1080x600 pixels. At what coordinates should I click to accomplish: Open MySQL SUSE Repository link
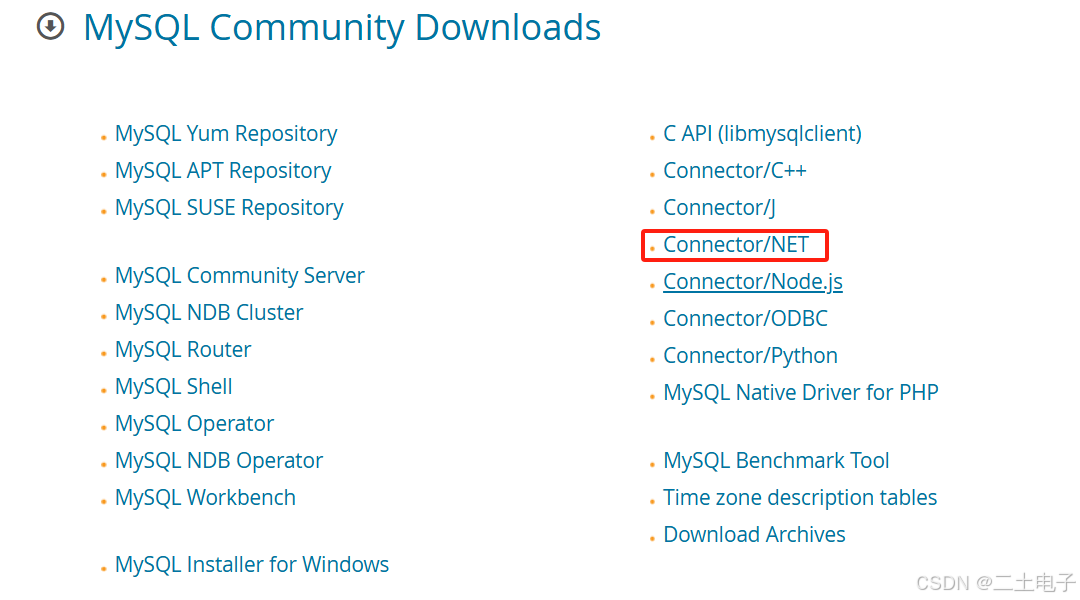pos(229,208)
